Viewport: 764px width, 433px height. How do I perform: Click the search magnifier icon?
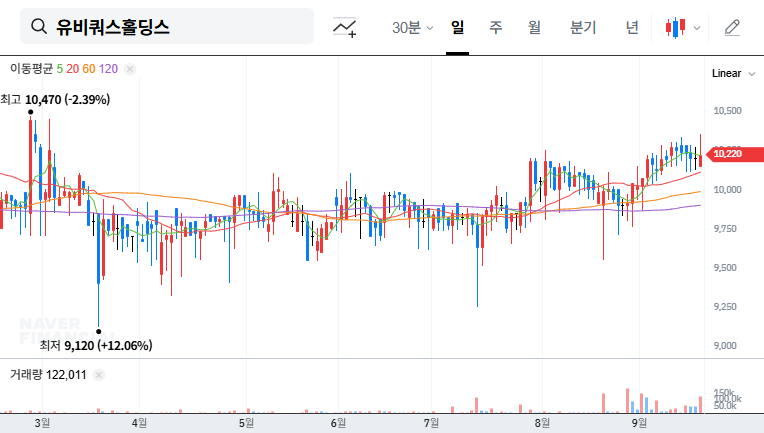39,26
